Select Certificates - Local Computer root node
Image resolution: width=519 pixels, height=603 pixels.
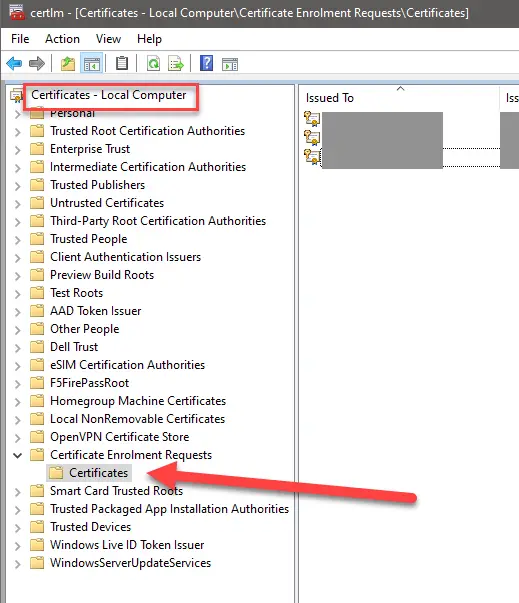tap(108, 95)
